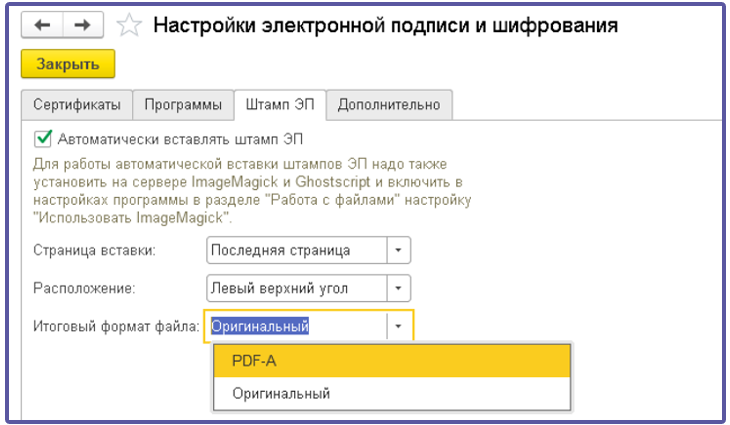Choose Оригинальный in the dropdown list
The image size is (730, 425).
[392, 393]
